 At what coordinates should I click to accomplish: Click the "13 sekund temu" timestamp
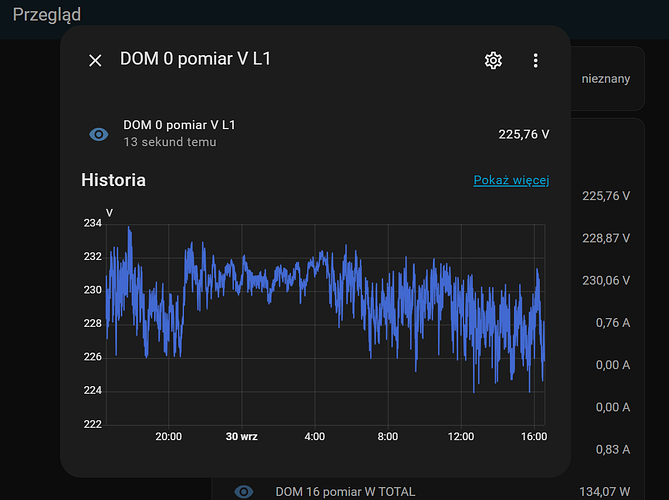point(170,142)
